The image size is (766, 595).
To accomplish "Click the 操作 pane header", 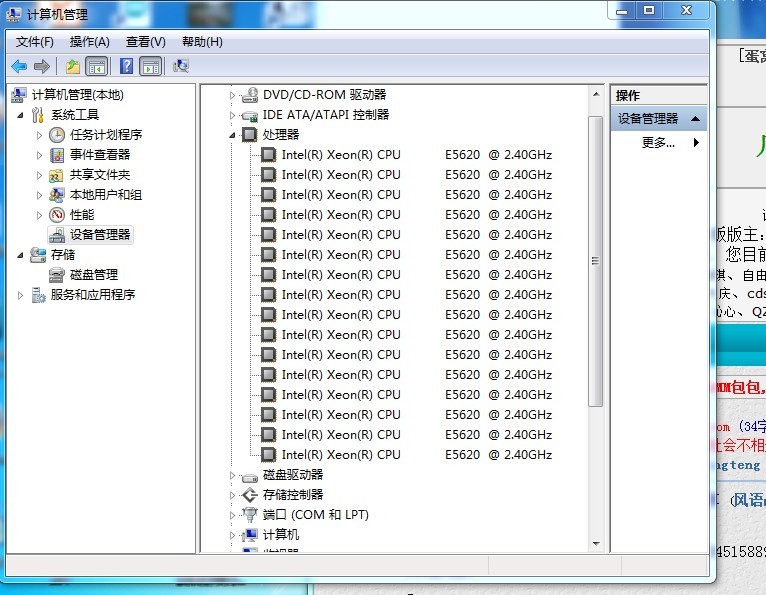I will (658, 95).
